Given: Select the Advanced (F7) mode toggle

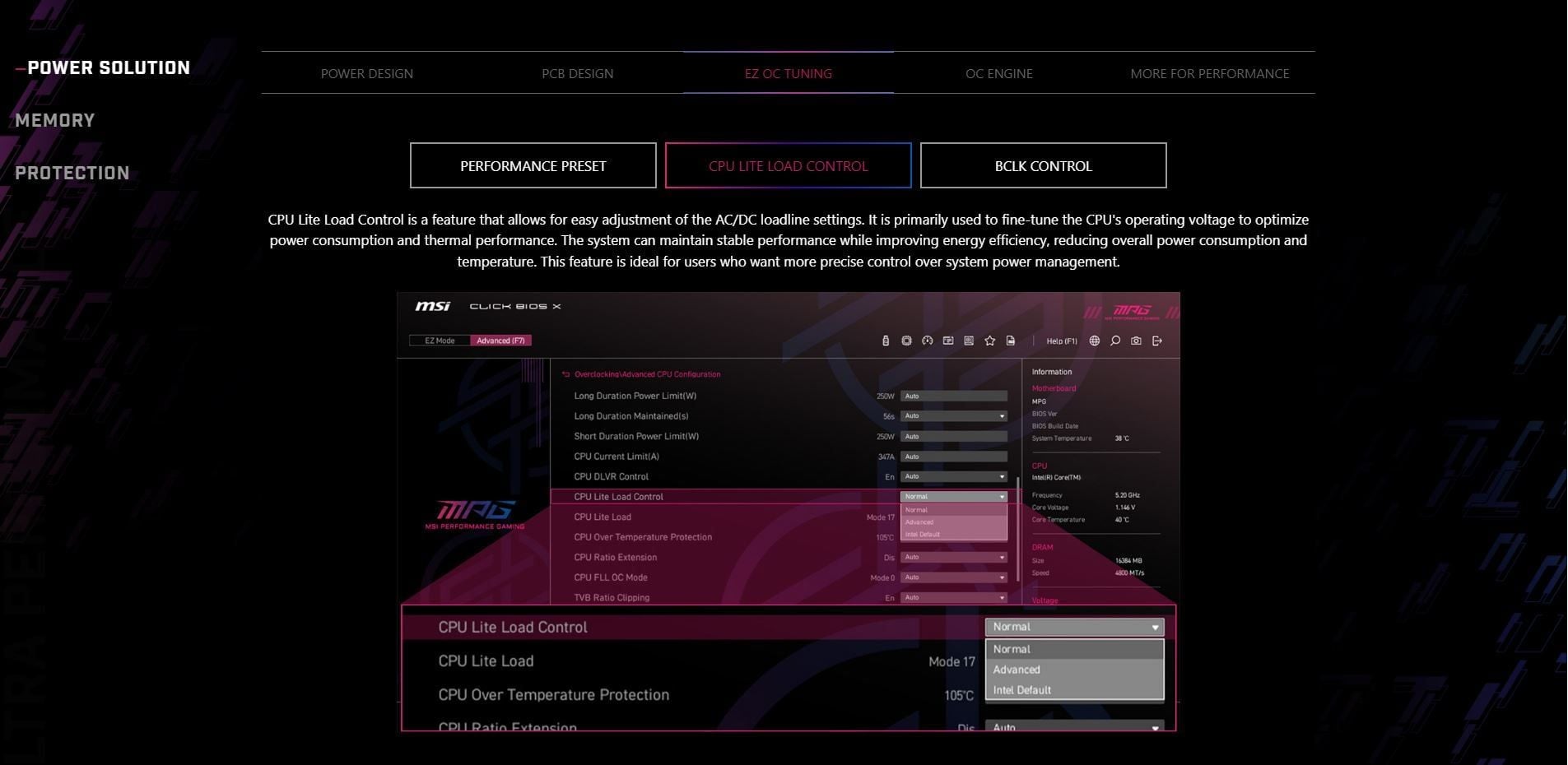Looking at the screenshot, I should (x=500, y=341).
